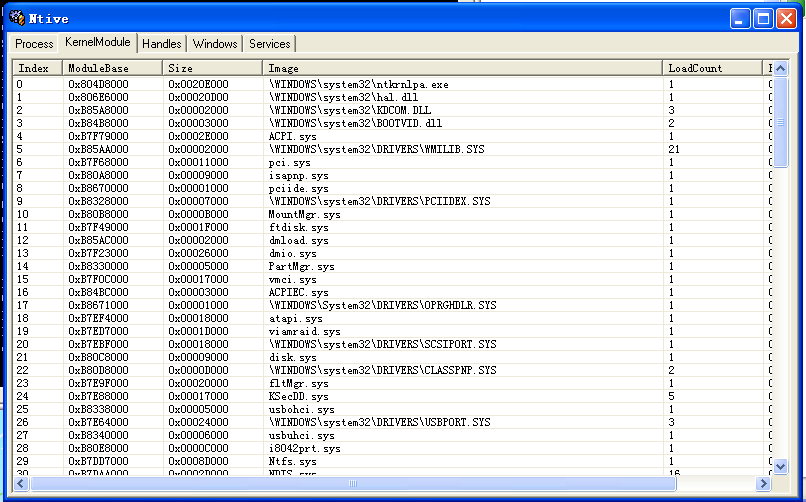Select the i8042prt.sys row

click(392, 448)
